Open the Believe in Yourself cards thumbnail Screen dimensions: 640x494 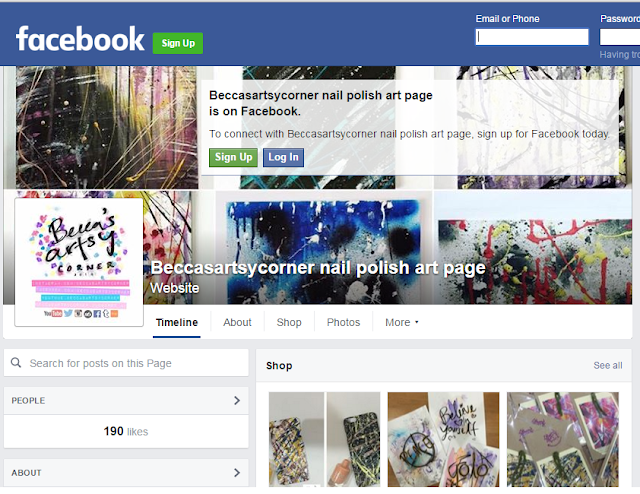[x=443, y=439]
